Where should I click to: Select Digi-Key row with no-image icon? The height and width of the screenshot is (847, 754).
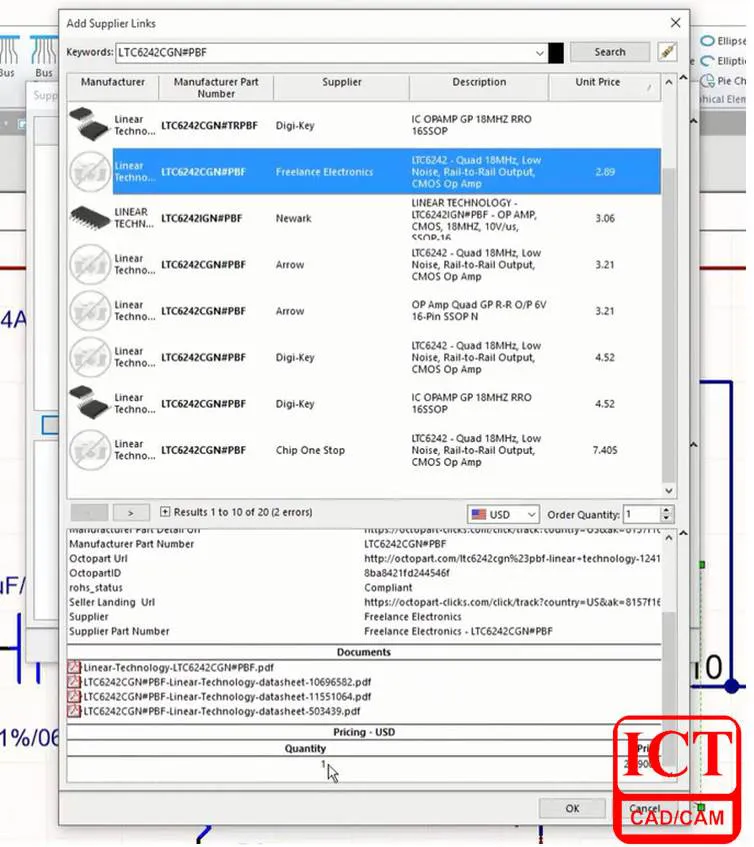tap(364, 358)
